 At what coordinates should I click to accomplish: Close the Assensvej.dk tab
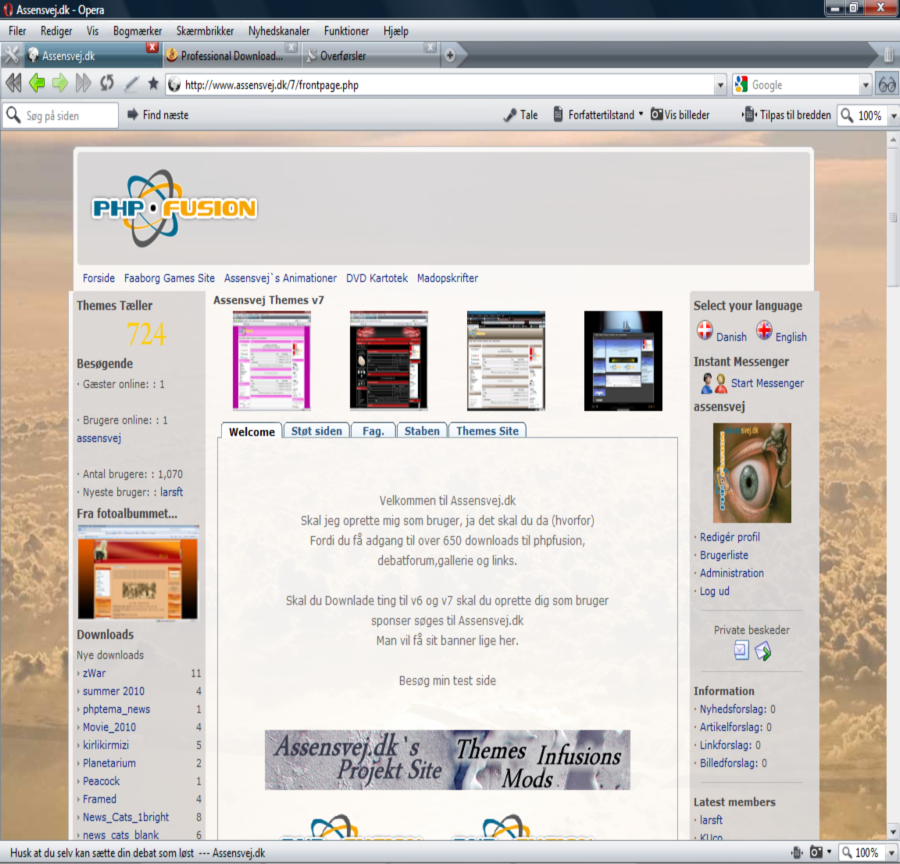click(152, 47)
